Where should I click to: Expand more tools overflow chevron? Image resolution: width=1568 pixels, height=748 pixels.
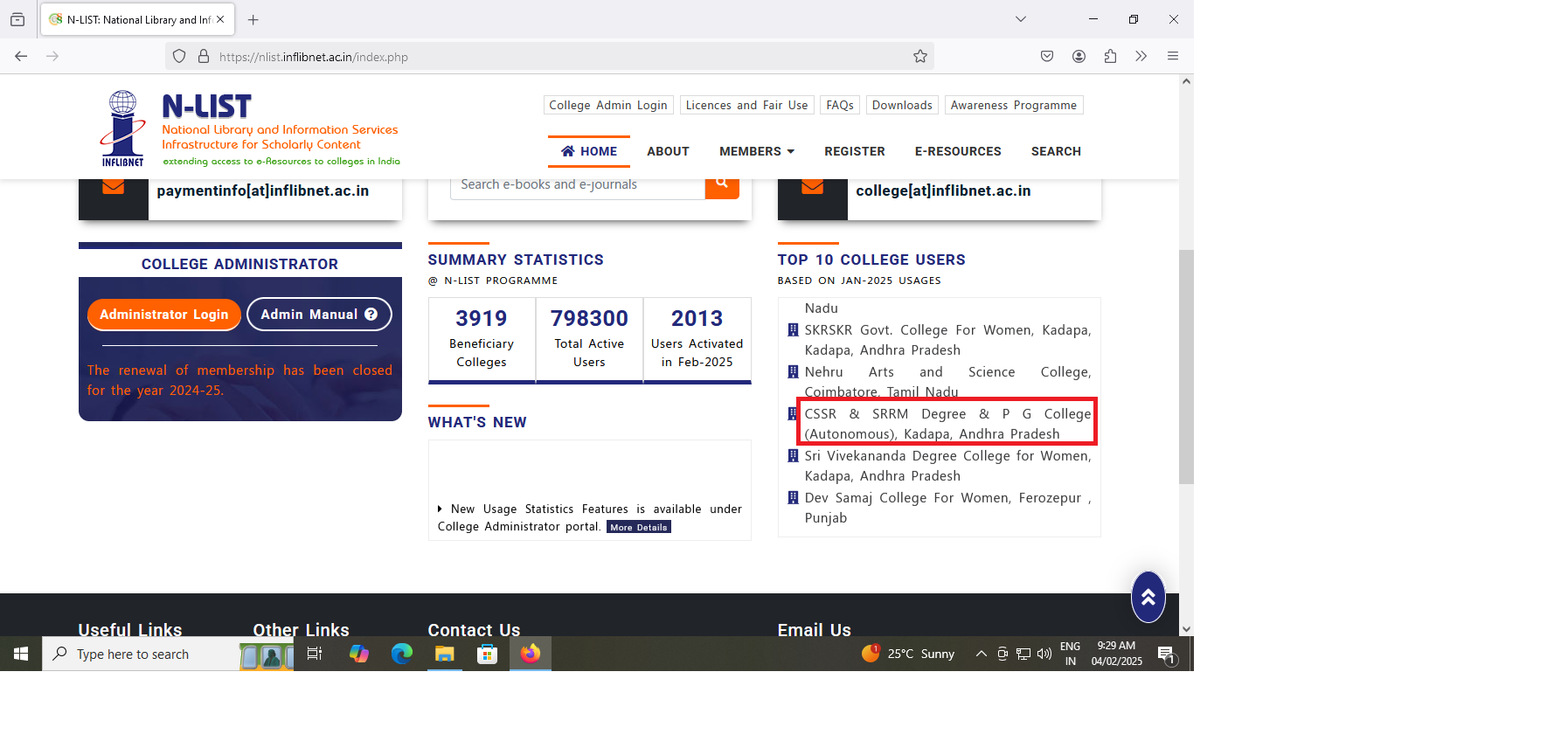pos(1141,57)
